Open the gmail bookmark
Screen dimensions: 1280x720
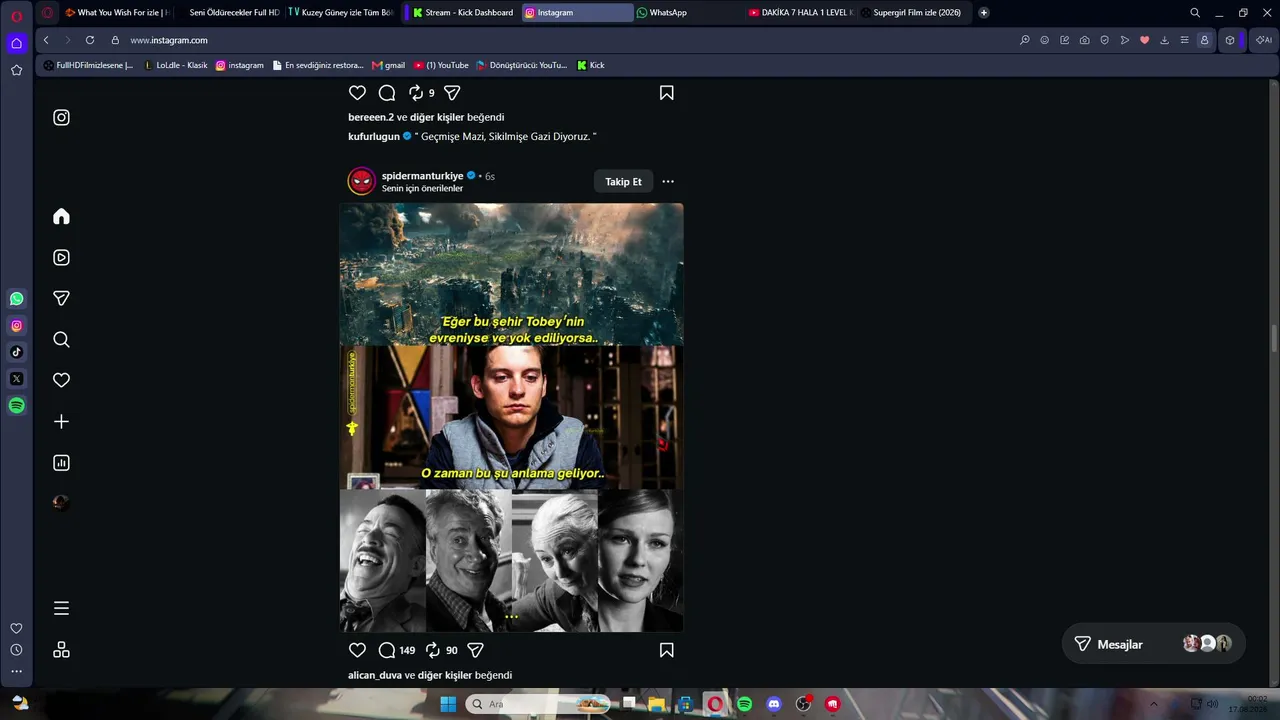point(388,65)
